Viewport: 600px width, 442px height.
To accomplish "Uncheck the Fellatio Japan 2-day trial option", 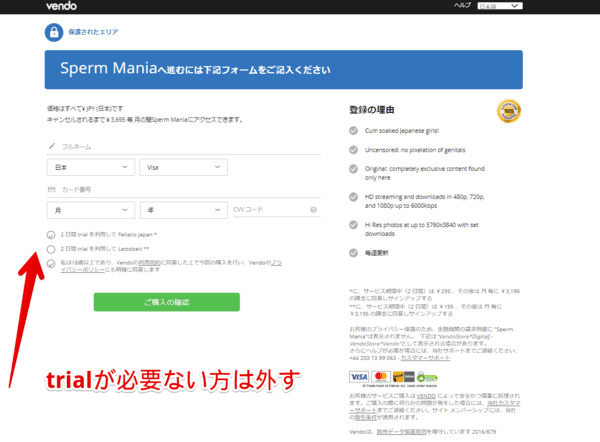I will [x=51, y=235].
